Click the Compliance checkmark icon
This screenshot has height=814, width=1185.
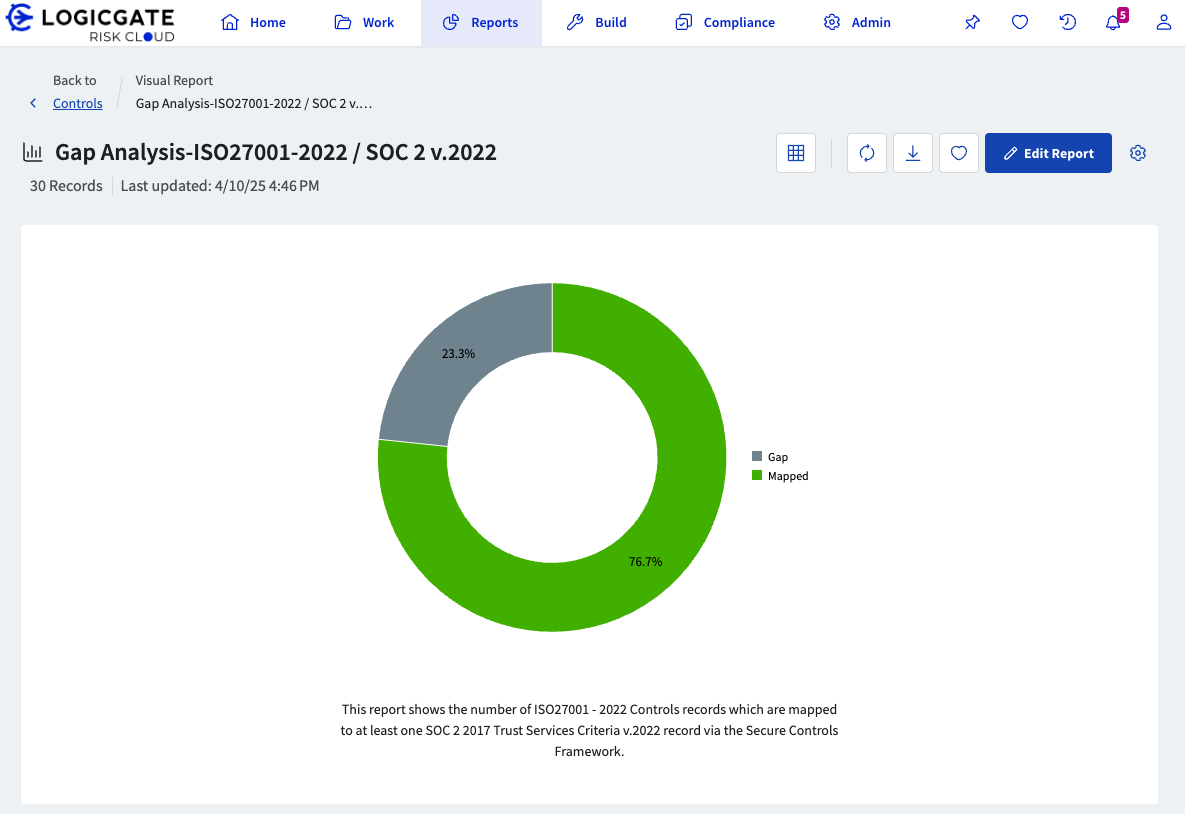point(684,23)
